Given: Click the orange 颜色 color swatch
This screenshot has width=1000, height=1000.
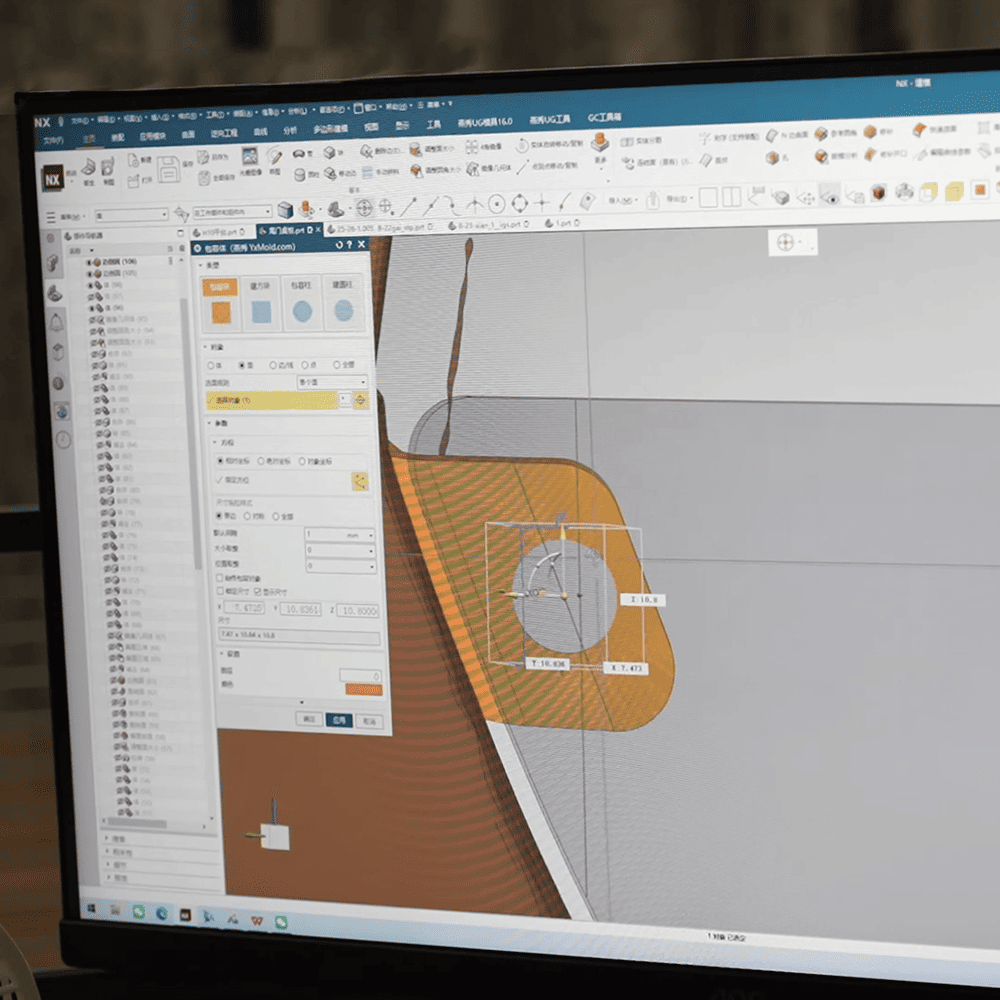Looking at the screenshot, I should pyautogui.click(x=364, y=689).
